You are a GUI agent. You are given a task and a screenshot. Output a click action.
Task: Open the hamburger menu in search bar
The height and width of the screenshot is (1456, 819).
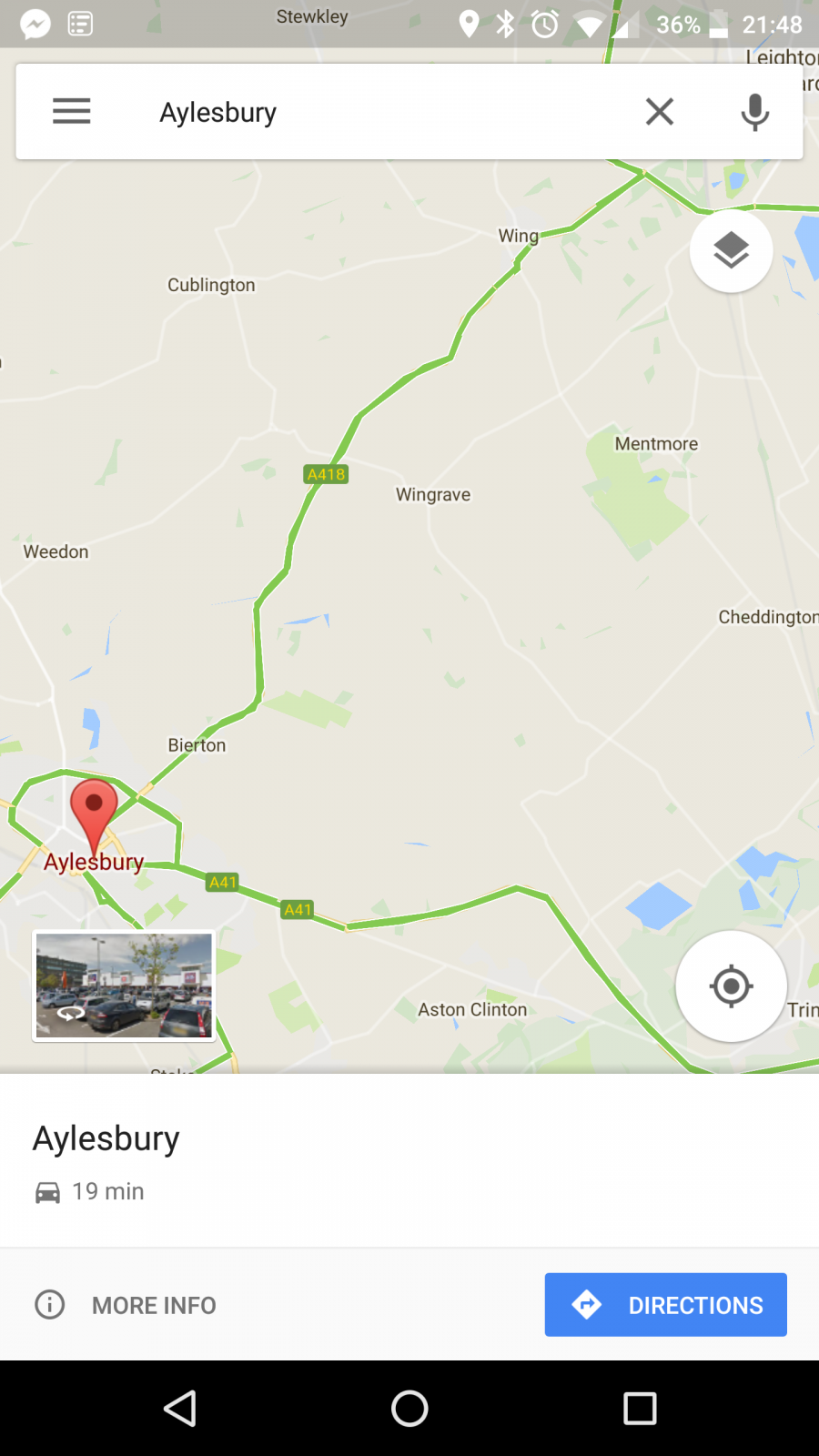(x=72, y=111)
